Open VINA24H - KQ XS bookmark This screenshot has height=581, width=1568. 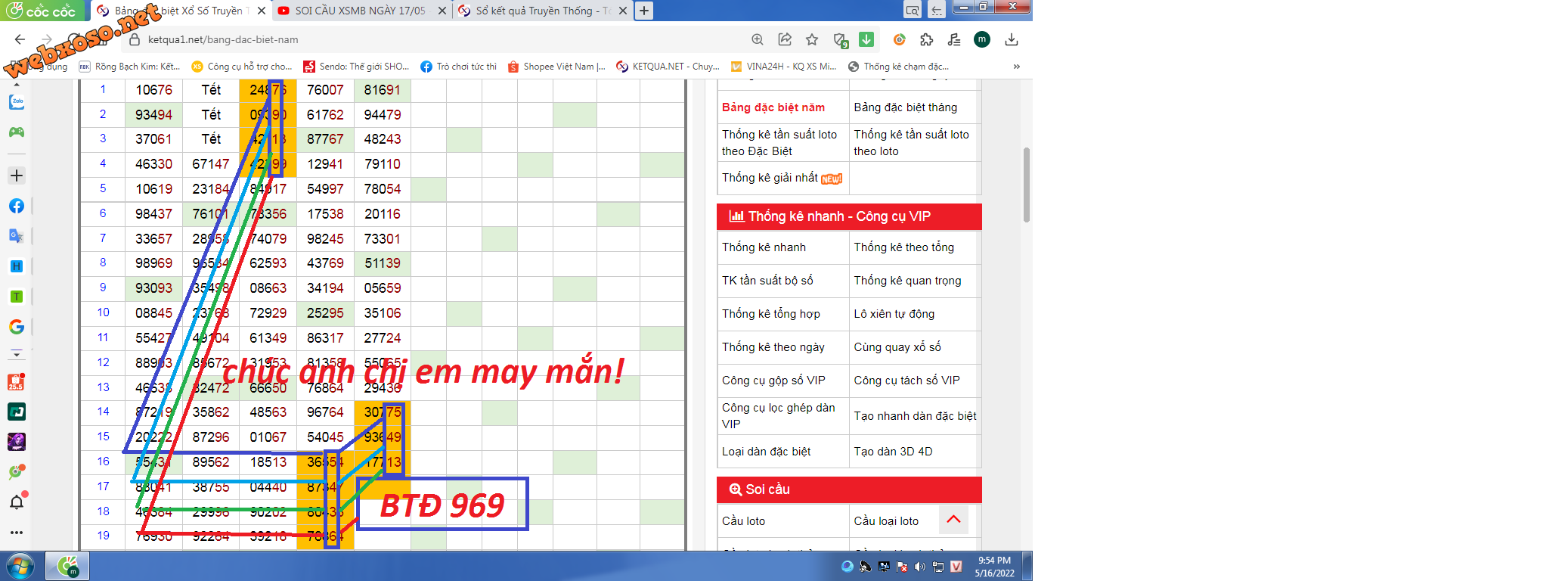(783, 67)
